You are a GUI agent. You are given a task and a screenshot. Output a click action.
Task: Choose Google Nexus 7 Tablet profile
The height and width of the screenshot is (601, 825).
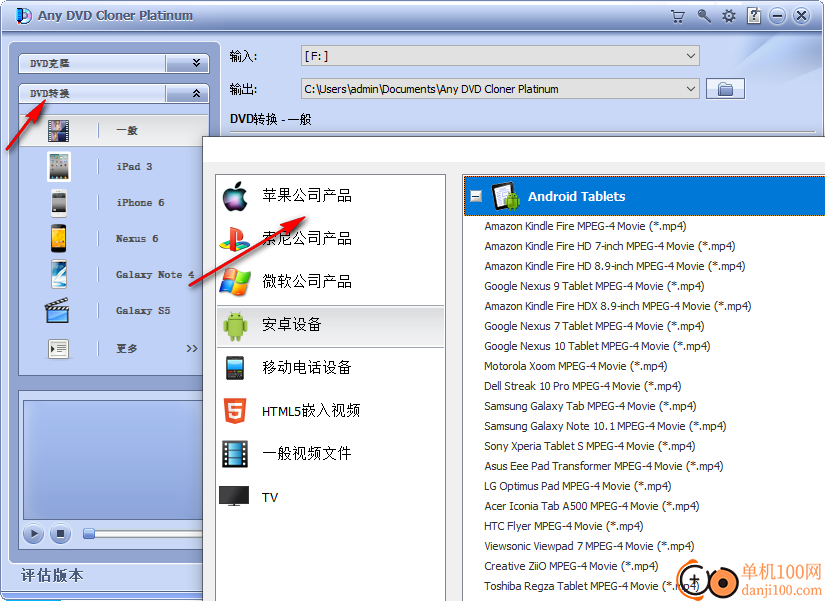coord(594,326)
